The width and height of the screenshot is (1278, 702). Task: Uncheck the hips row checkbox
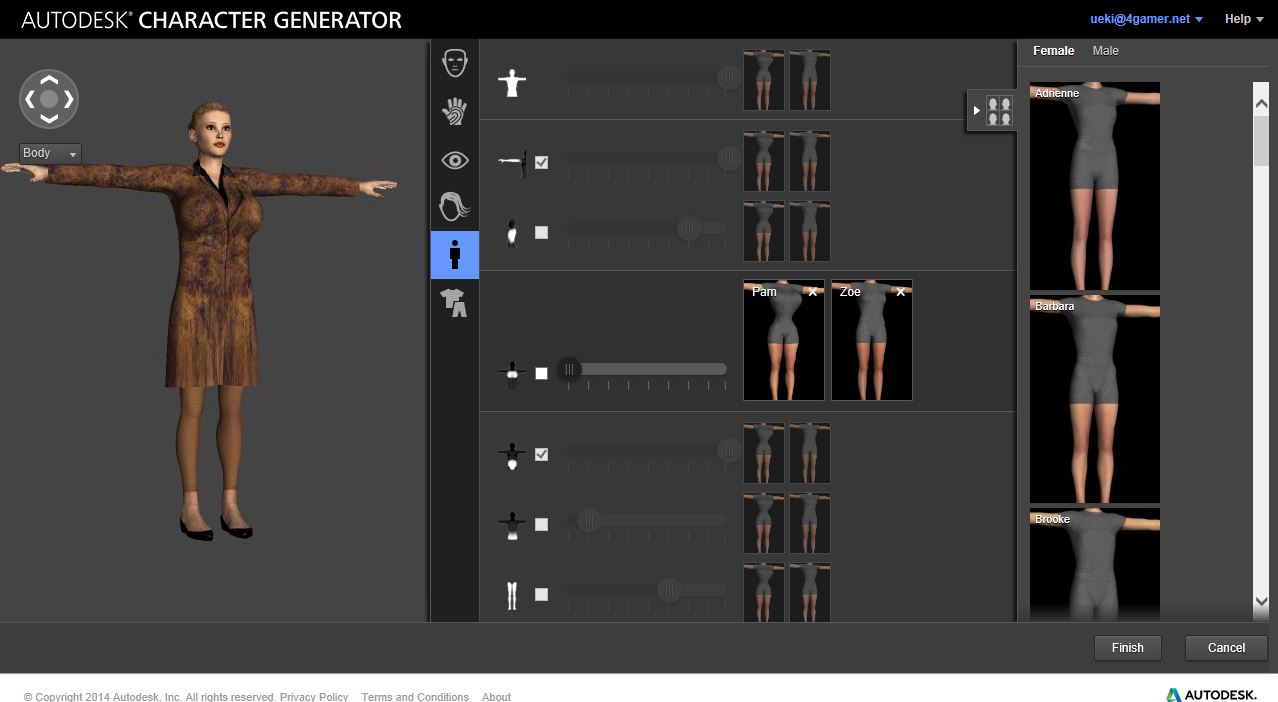(x=541, y=454)
